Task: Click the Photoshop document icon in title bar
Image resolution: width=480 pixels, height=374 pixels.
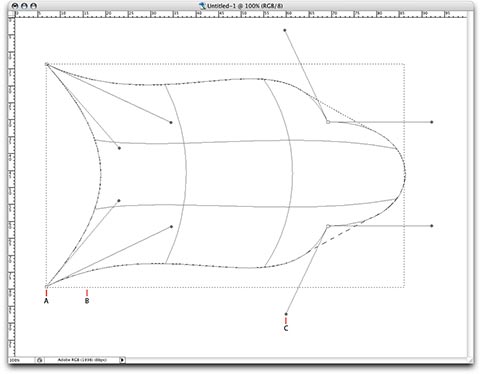Action: click(x=202, y=6)
